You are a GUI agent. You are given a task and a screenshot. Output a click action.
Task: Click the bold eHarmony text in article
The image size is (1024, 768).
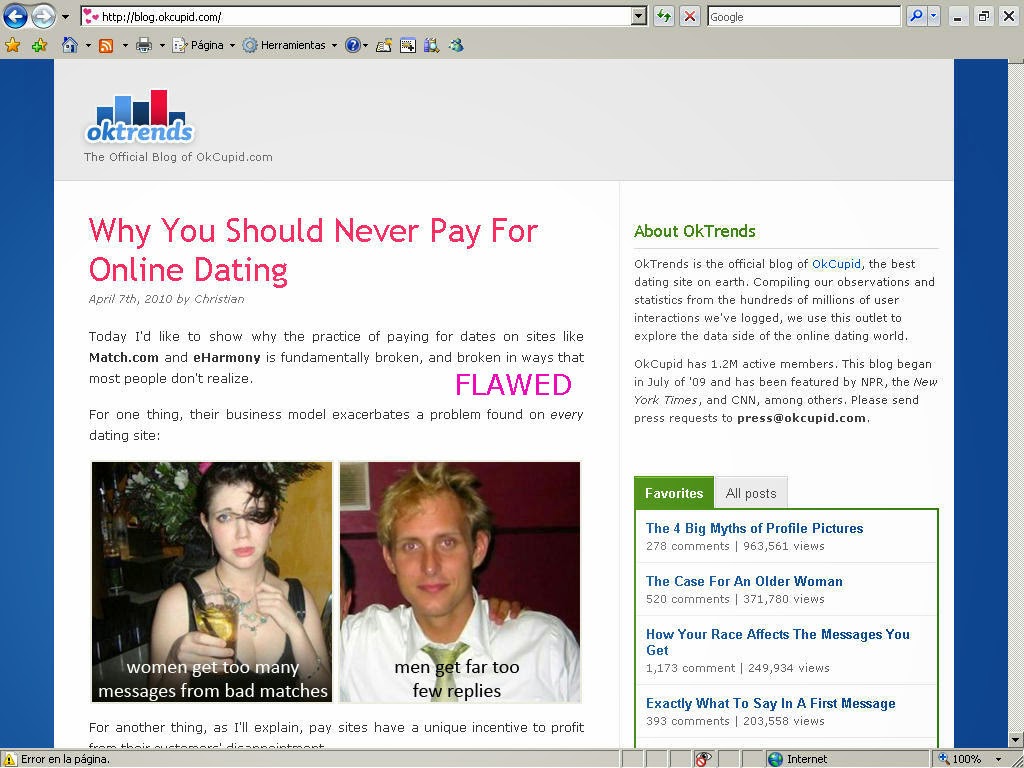pos(227,357)
